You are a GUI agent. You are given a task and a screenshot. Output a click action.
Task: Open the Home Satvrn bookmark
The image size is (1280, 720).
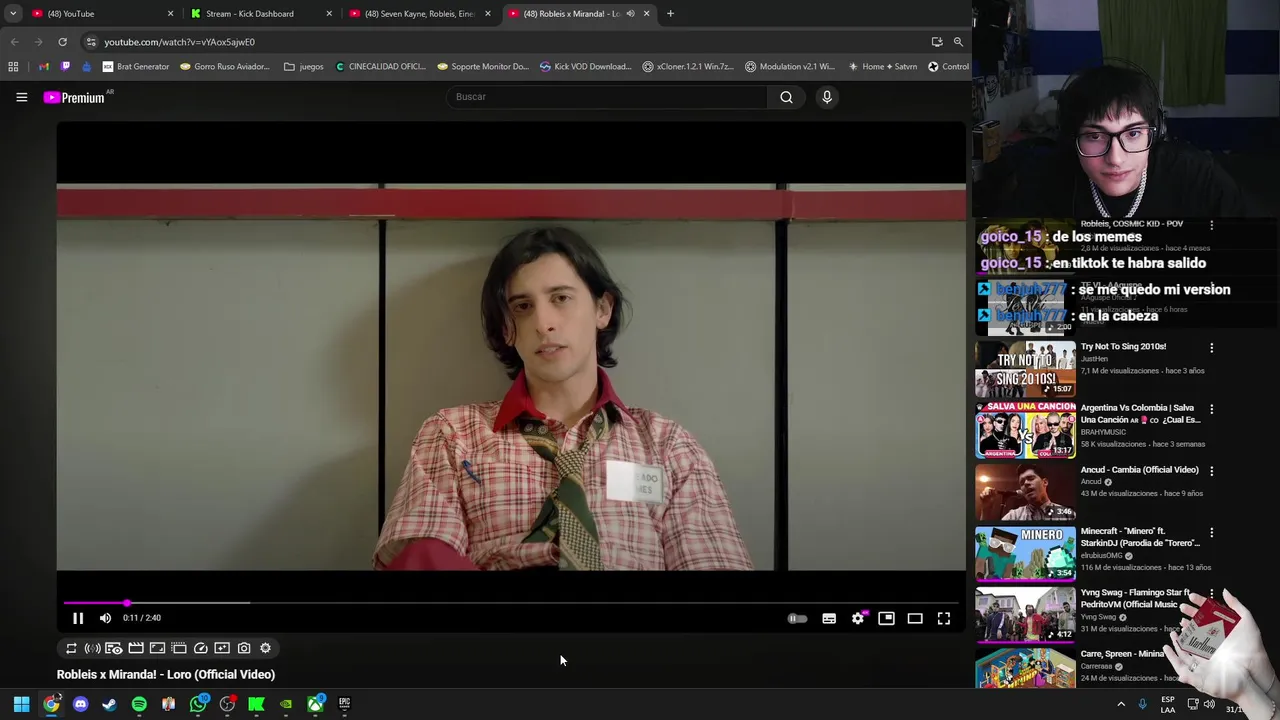[x=882, y=67]
